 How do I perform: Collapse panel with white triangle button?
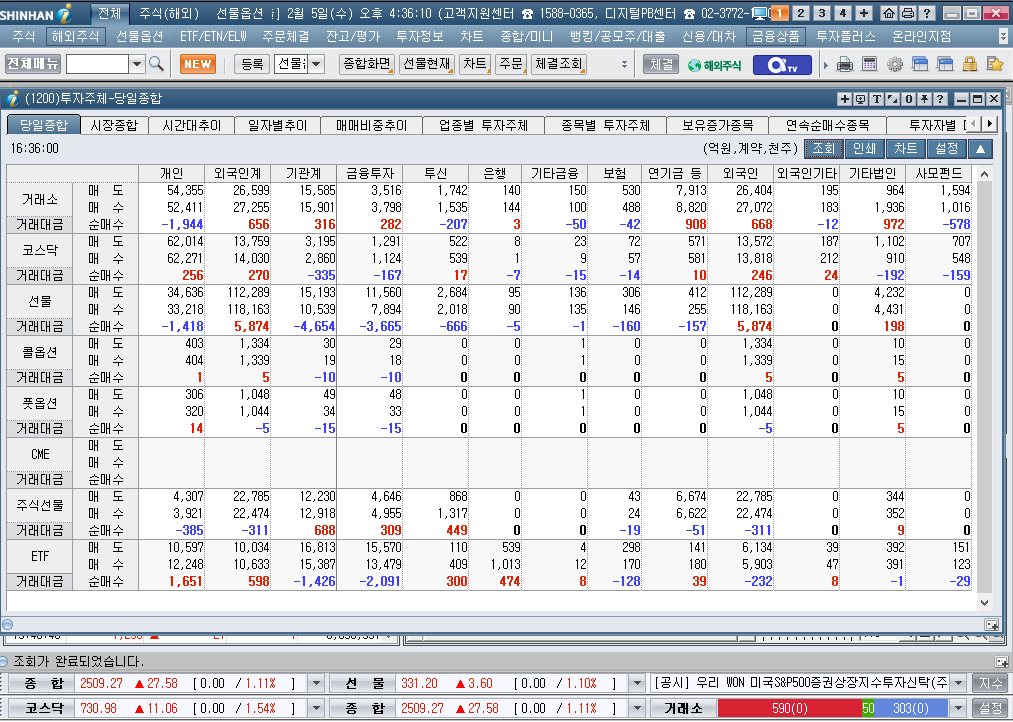coord(980,149)
